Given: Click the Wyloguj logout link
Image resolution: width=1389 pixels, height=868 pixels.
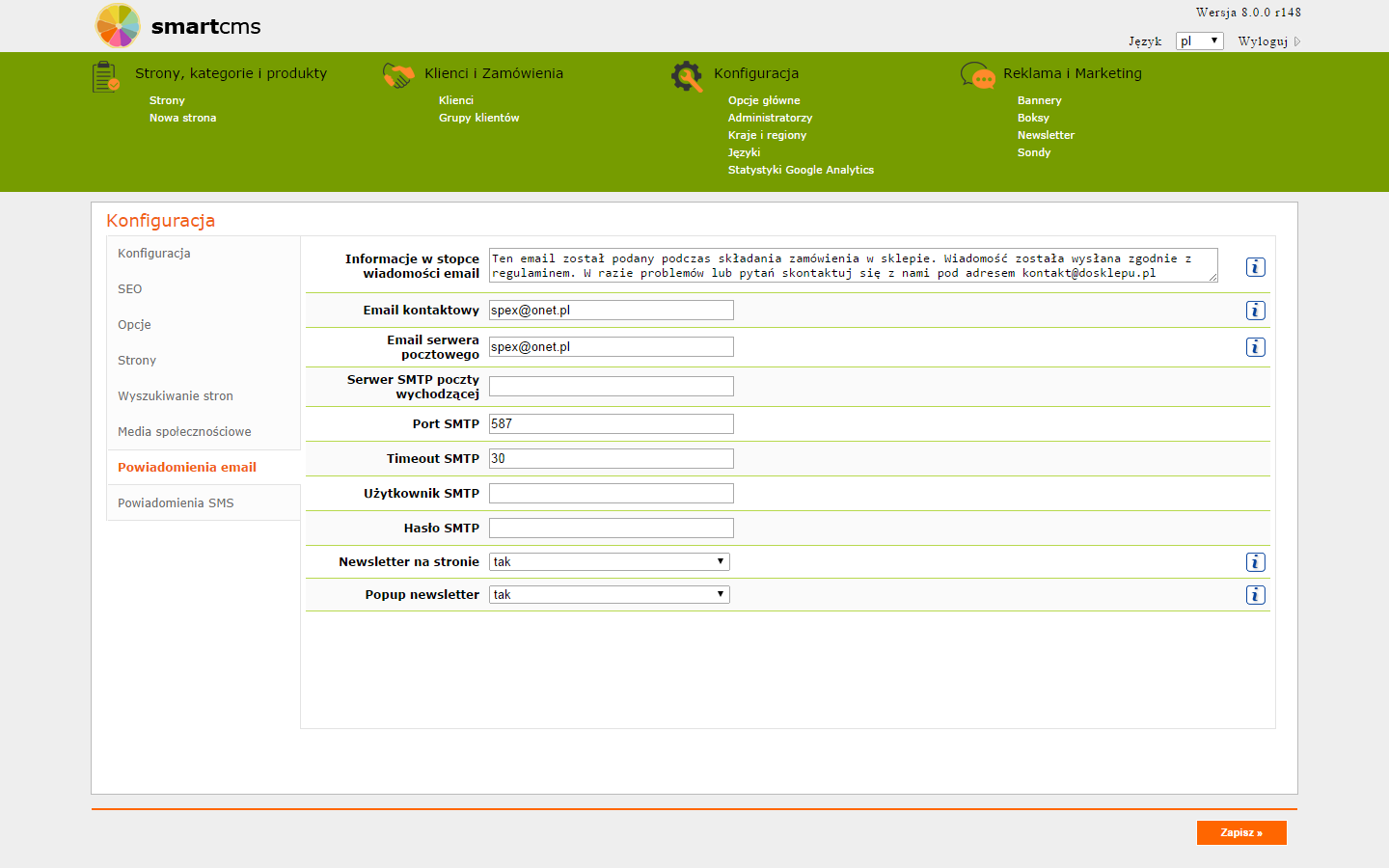Looking at the screenshot, I should pos(1263,41).
